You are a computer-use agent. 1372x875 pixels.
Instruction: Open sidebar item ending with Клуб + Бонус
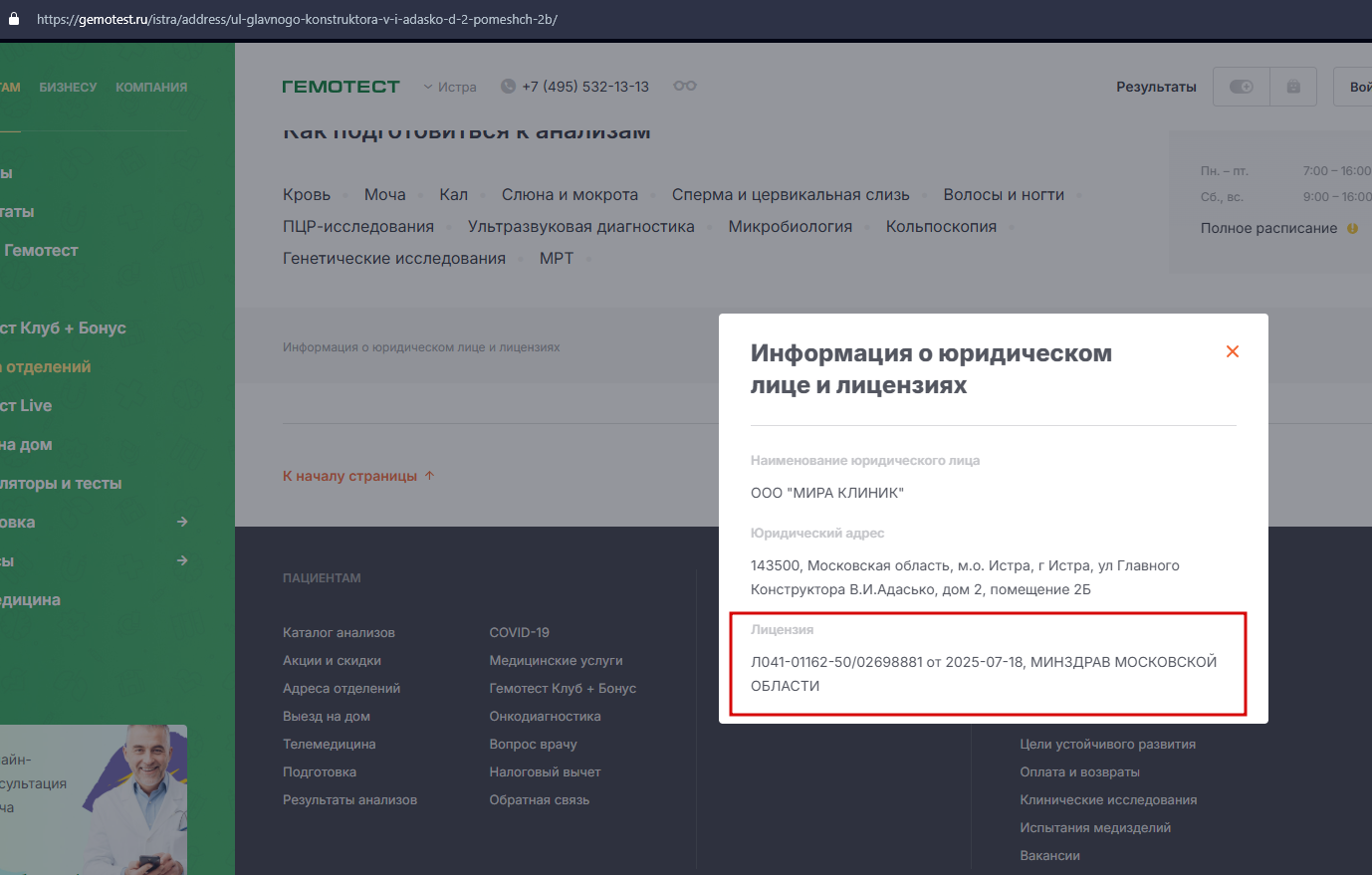click(63, 328)
